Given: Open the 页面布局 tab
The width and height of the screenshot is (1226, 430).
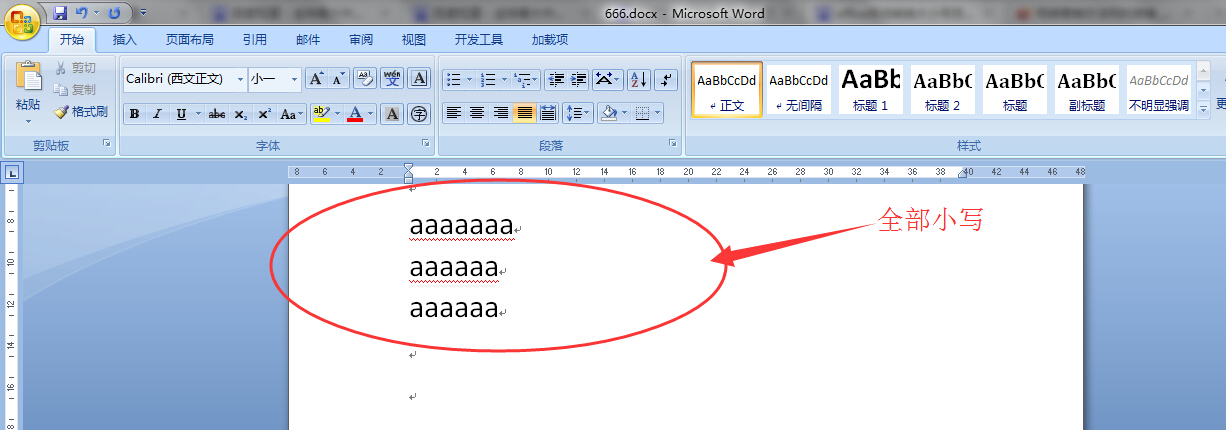Looking at the screenshot, I should coord(190,40).
